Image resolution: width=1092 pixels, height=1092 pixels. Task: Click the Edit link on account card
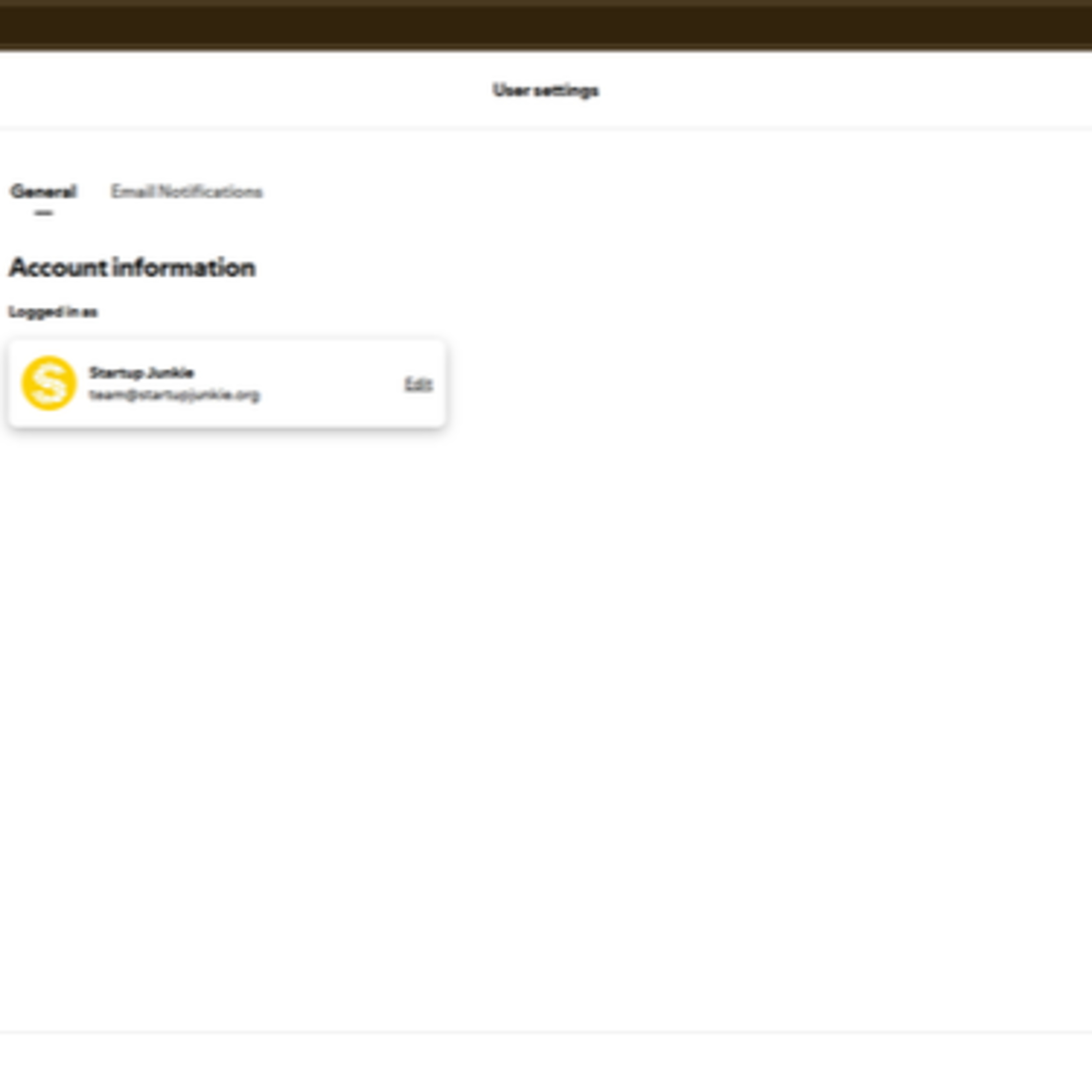418,384
